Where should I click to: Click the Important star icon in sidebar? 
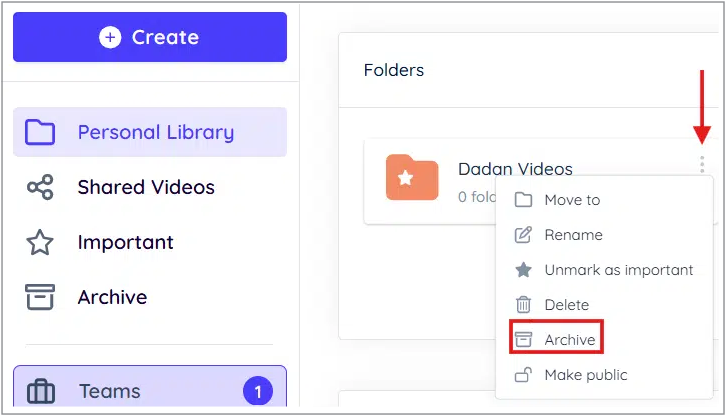point(40,242)
